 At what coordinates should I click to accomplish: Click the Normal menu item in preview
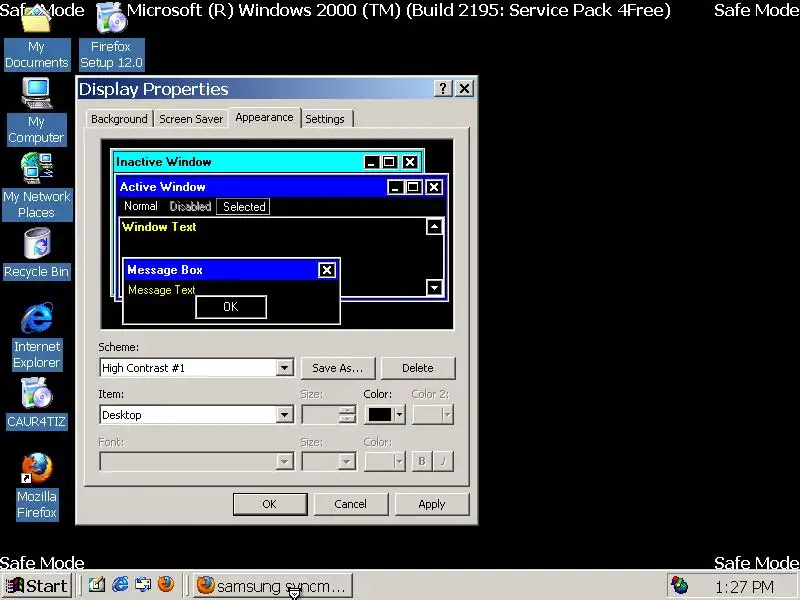141,206
